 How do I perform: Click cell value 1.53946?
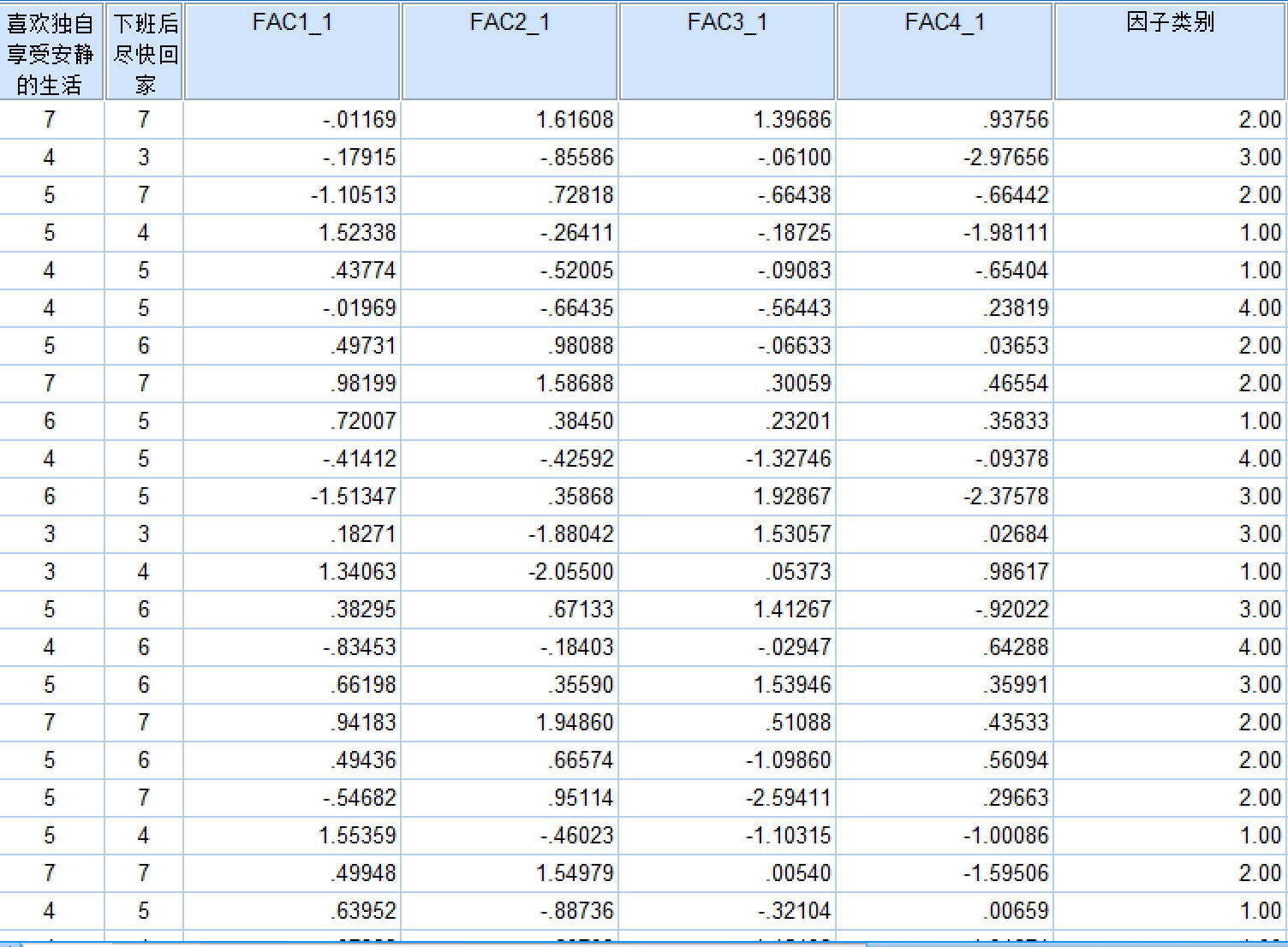pyautogui.click(x=792, y=685)
